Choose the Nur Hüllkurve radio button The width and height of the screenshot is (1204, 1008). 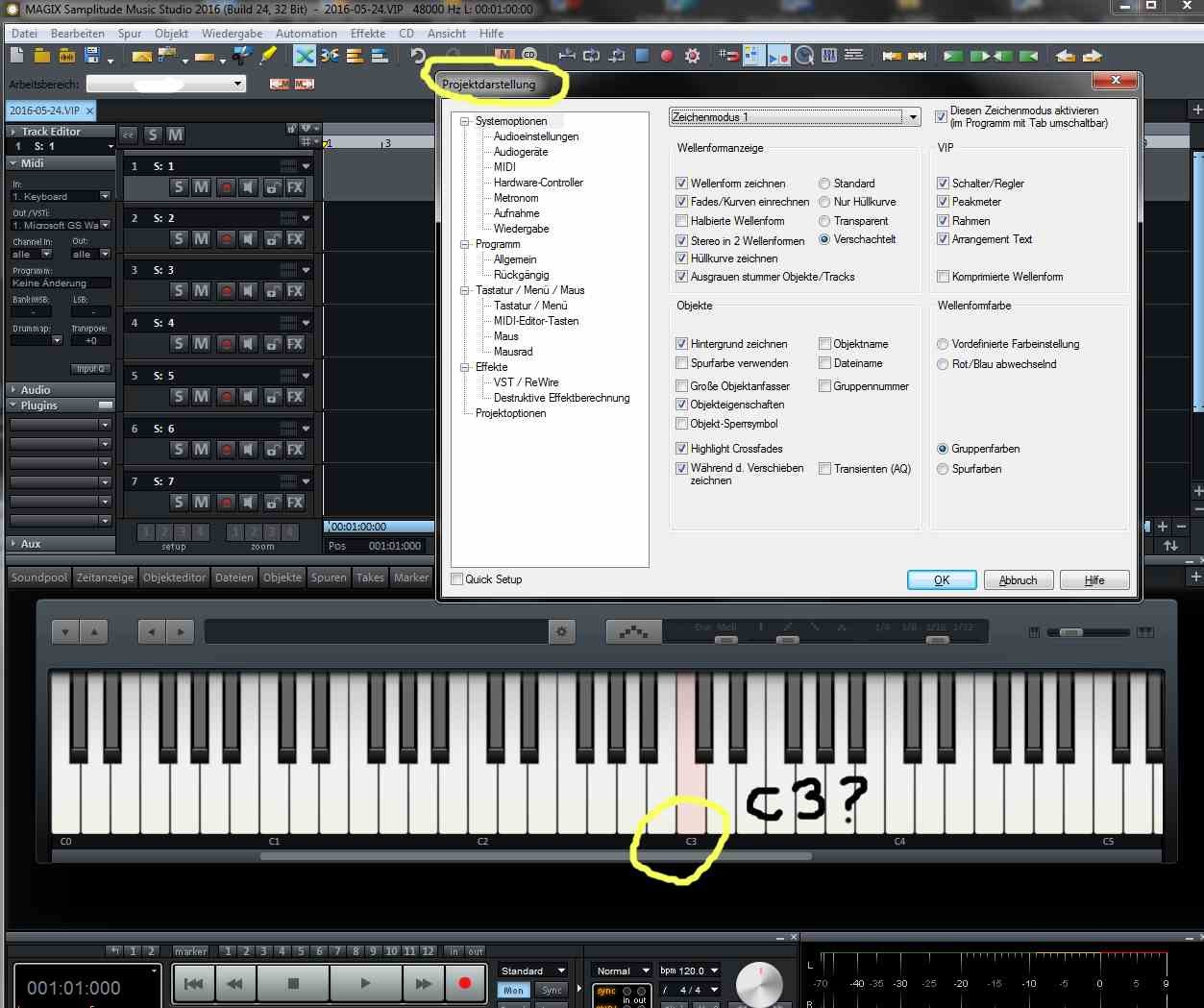click(824, 202)
